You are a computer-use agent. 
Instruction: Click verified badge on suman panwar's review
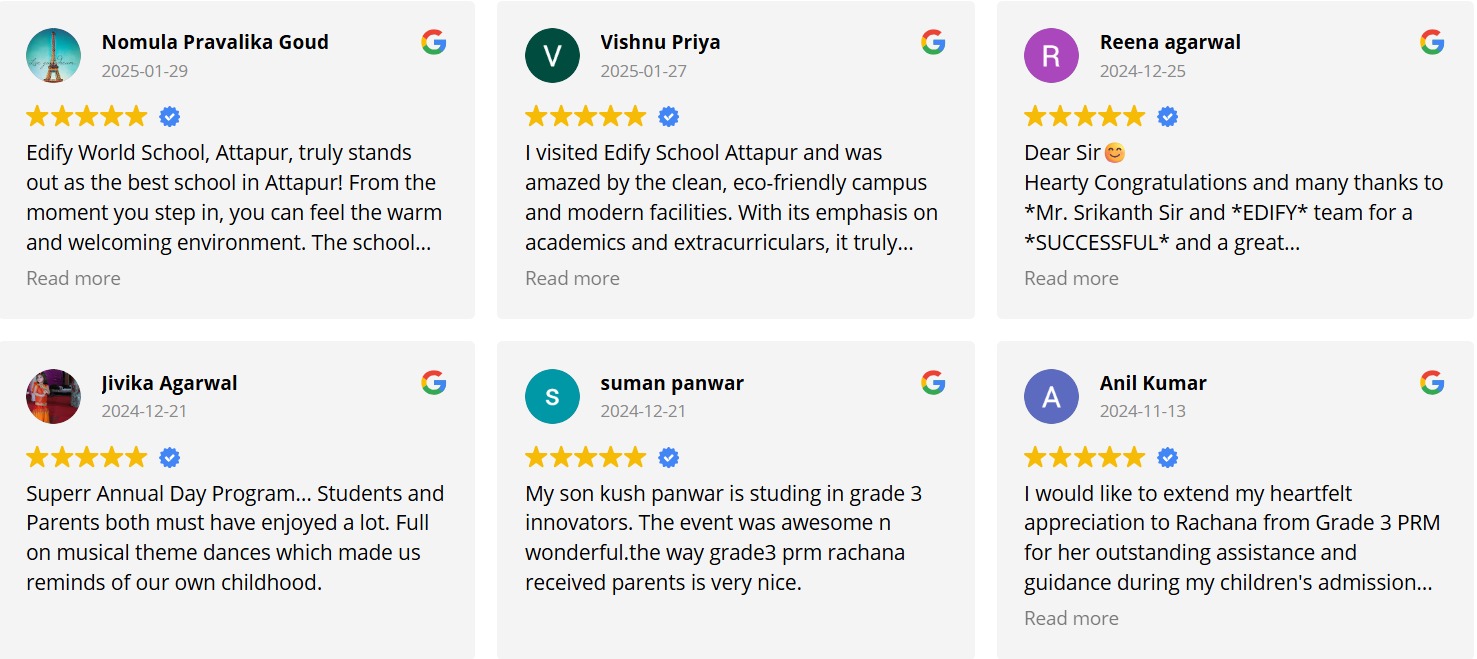[x=669, y=458]
